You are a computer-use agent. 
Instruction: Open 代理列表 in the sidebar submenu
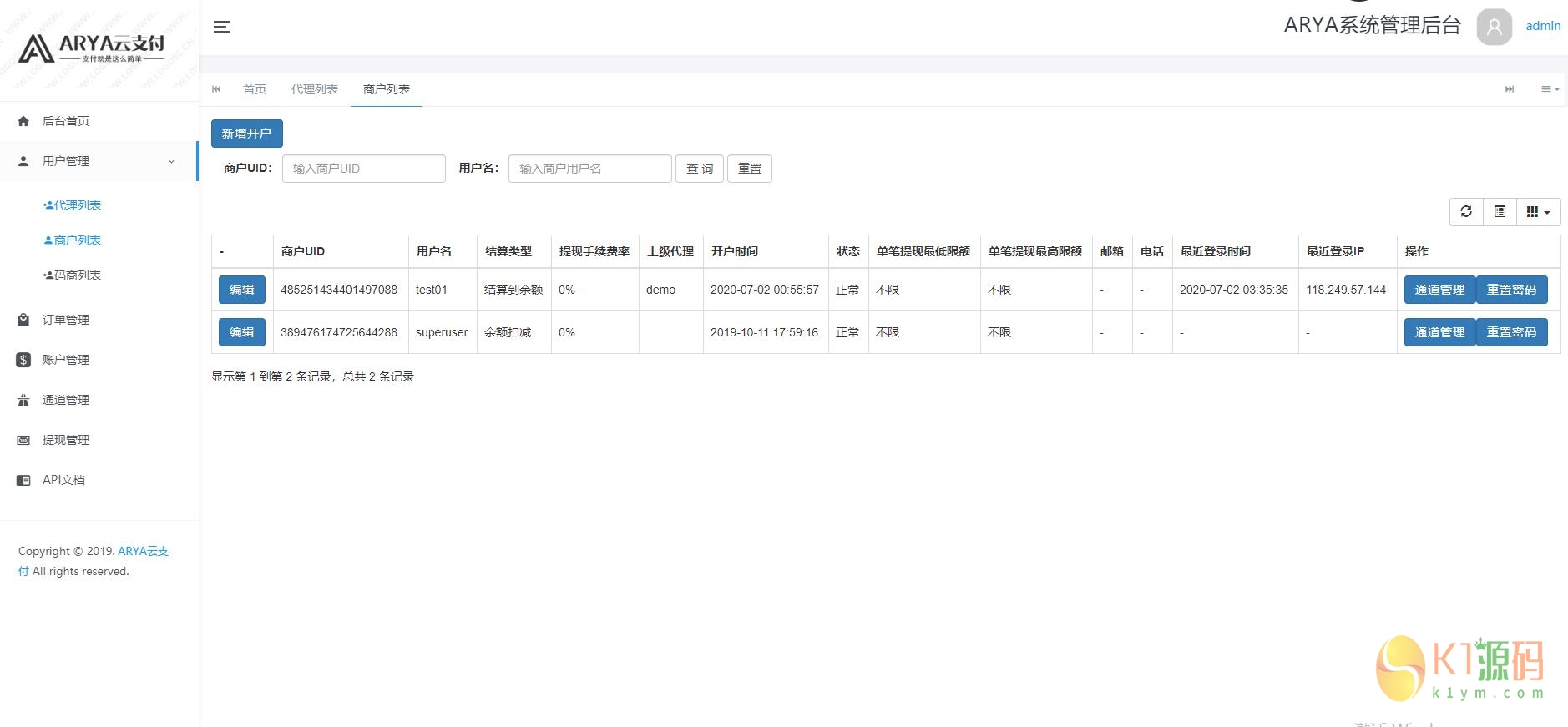[73, 205]
